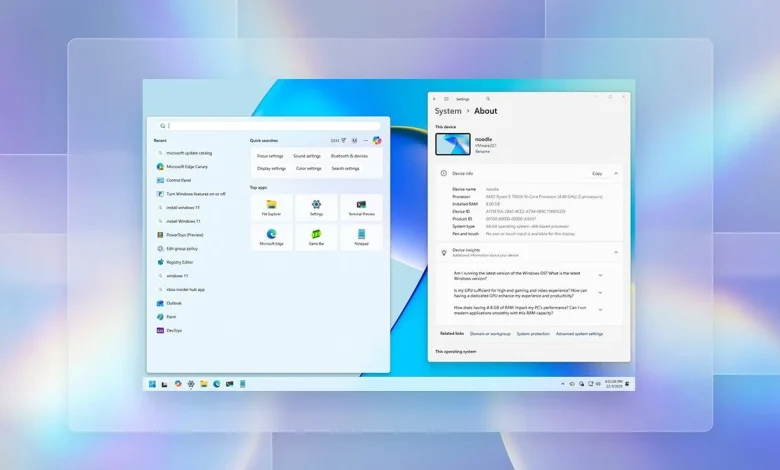Click Rename under the noodle device name

[x=482, y=152]
